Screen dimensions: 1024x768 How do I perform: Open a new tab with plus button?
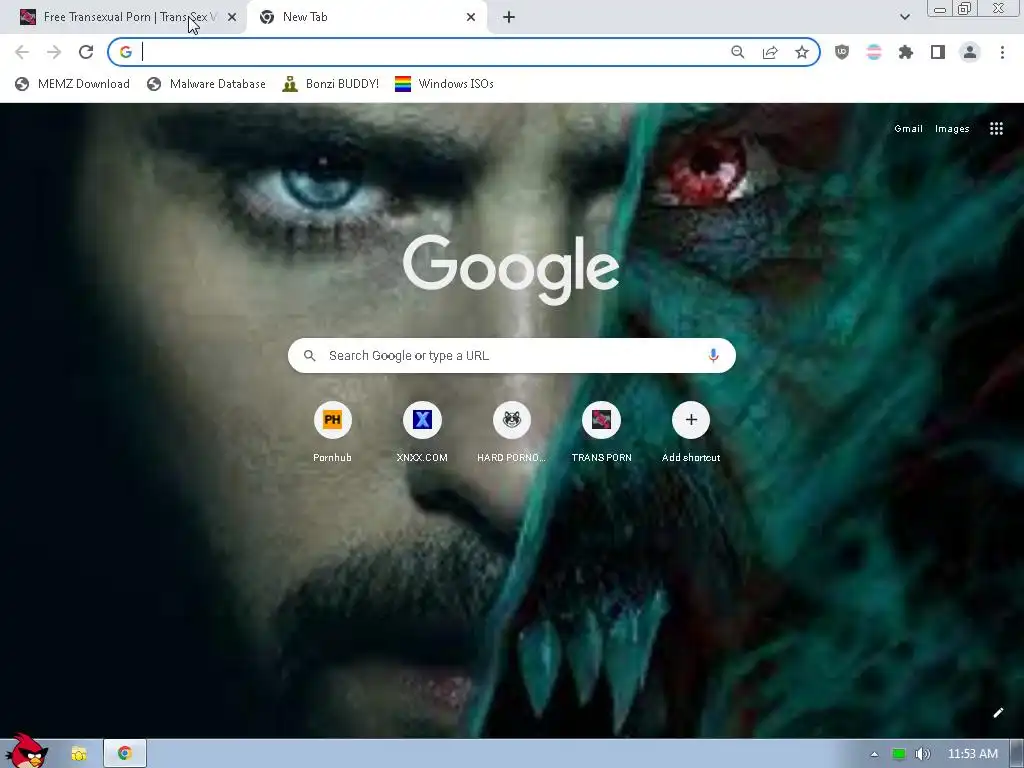[509, 17]
